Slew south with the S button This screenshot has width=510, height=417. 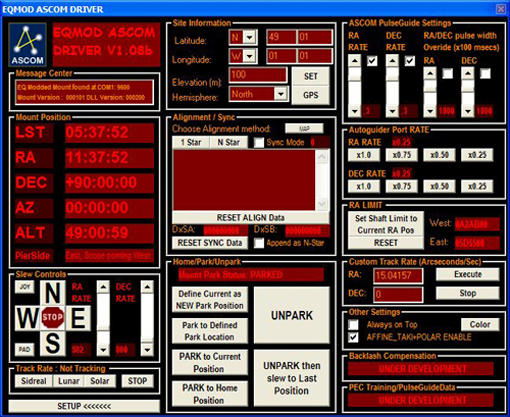tap(52, 343)
